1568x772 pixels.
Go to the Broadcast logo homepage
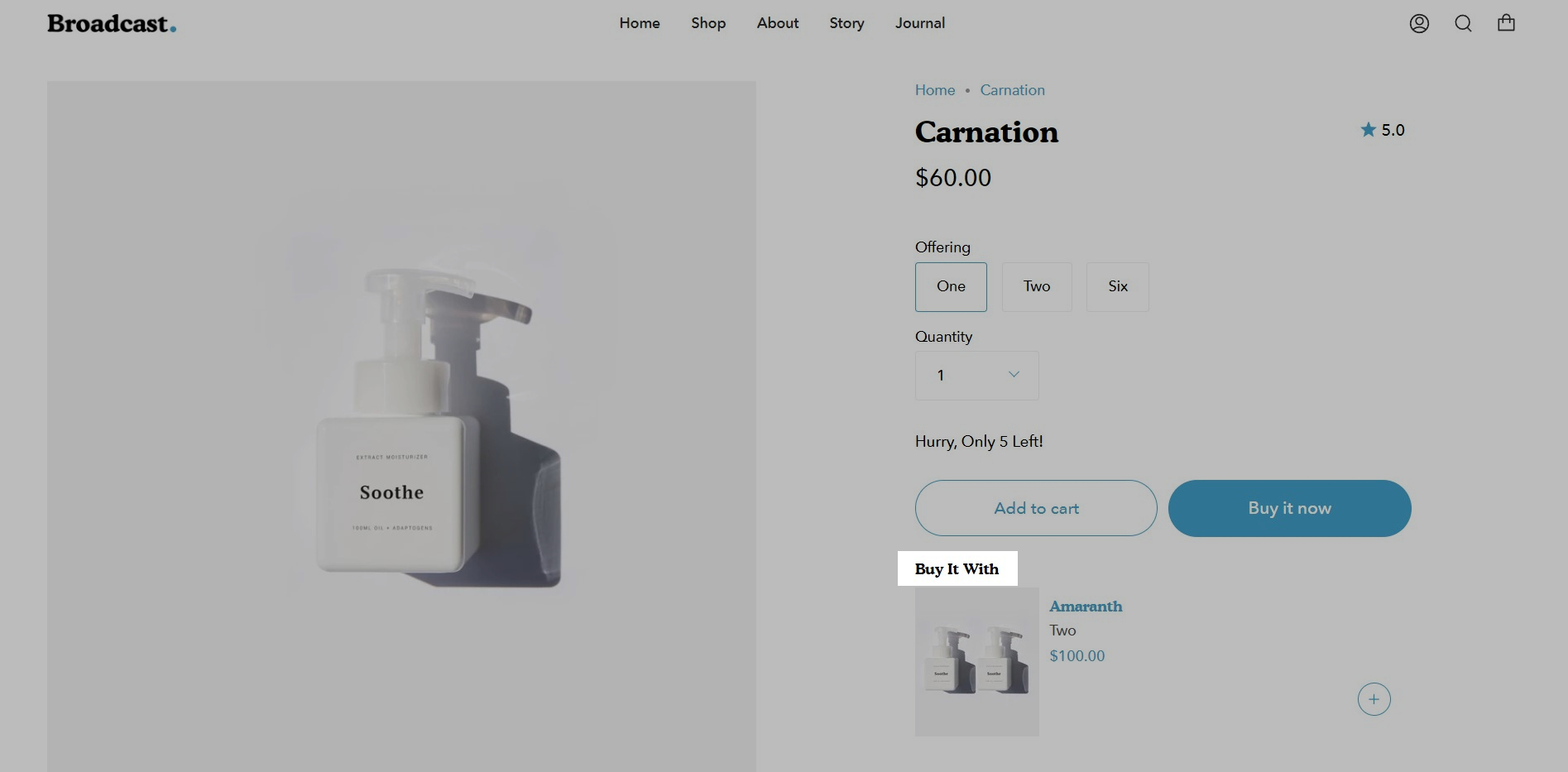coord(112,24)
